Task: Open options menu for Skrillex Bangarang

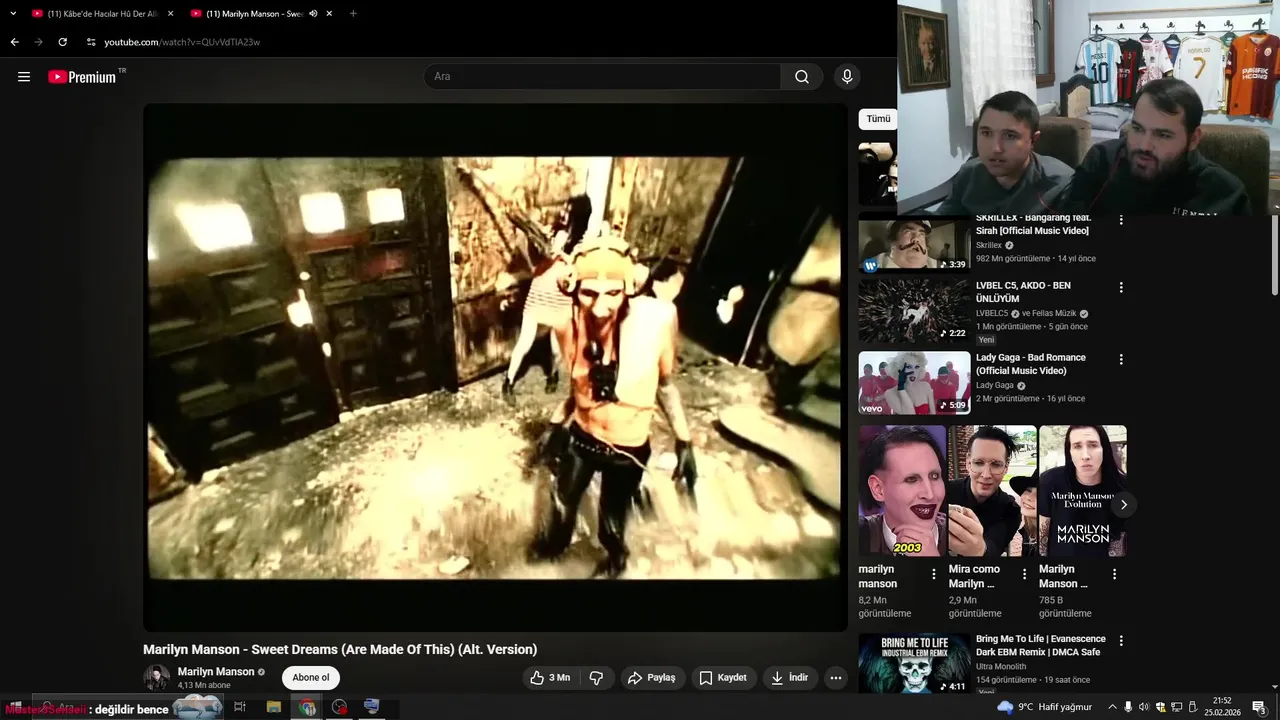Action: tap(1121, 219)
